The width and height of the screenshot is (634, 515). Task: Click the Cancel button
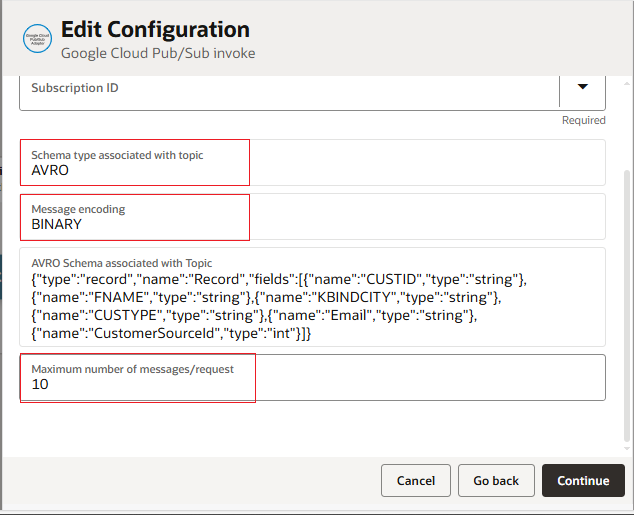(415, 481)
